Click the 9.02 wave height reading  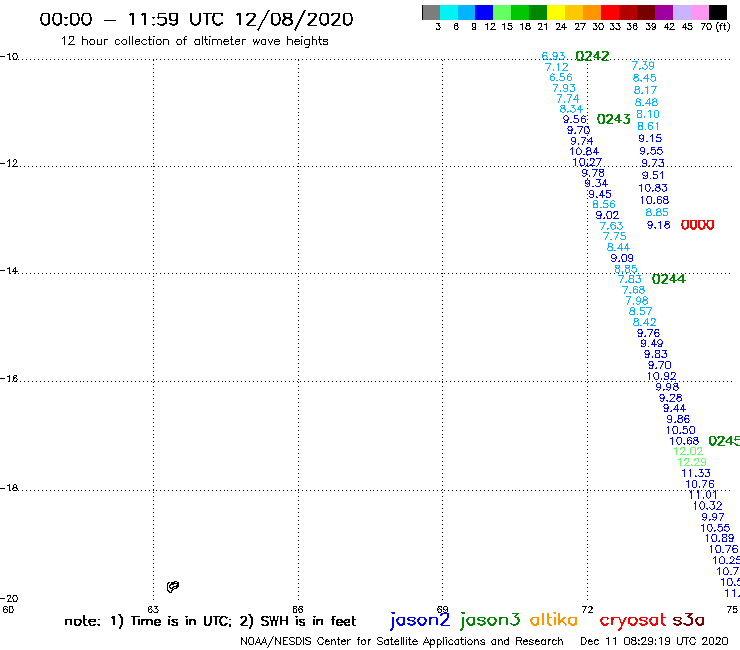click(607, 215)
